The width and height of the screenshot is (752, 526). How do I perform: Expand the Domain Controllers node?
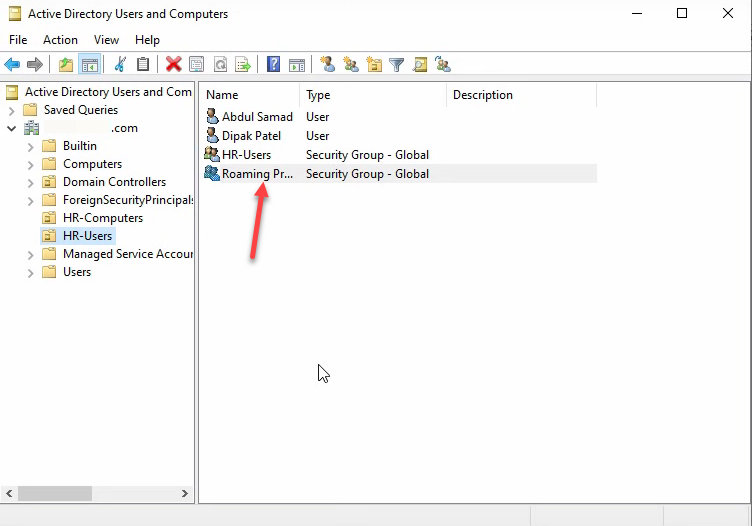(31, 183)
